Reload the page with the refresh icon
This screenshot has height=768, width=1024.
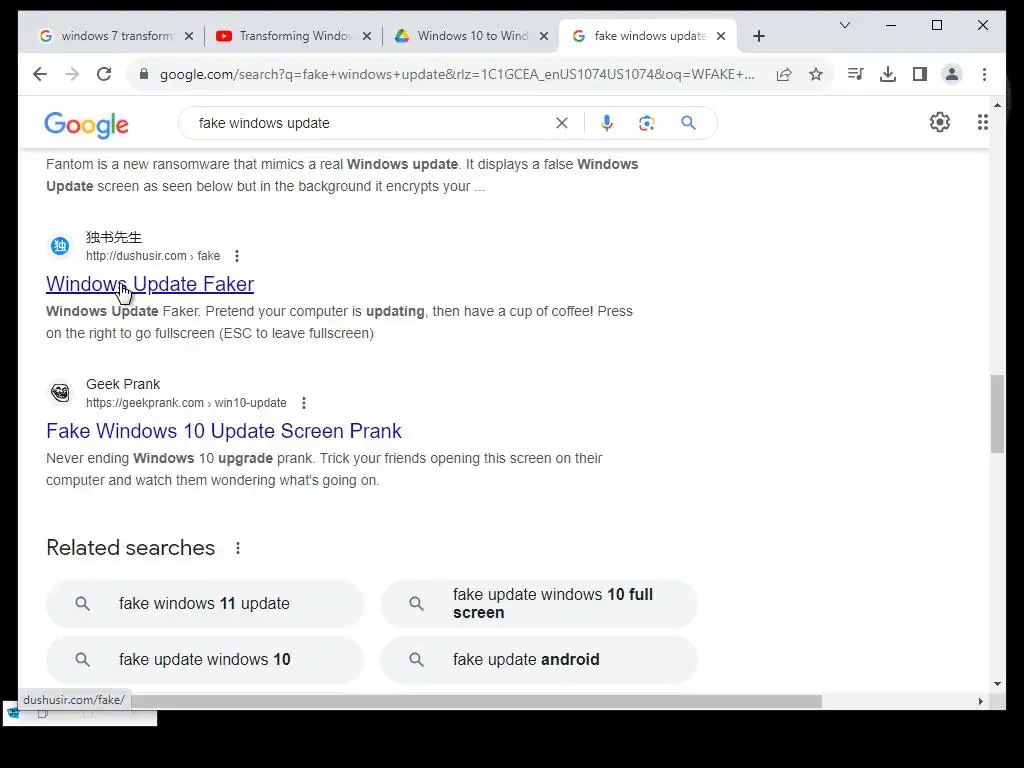click(x=104, y=74)
